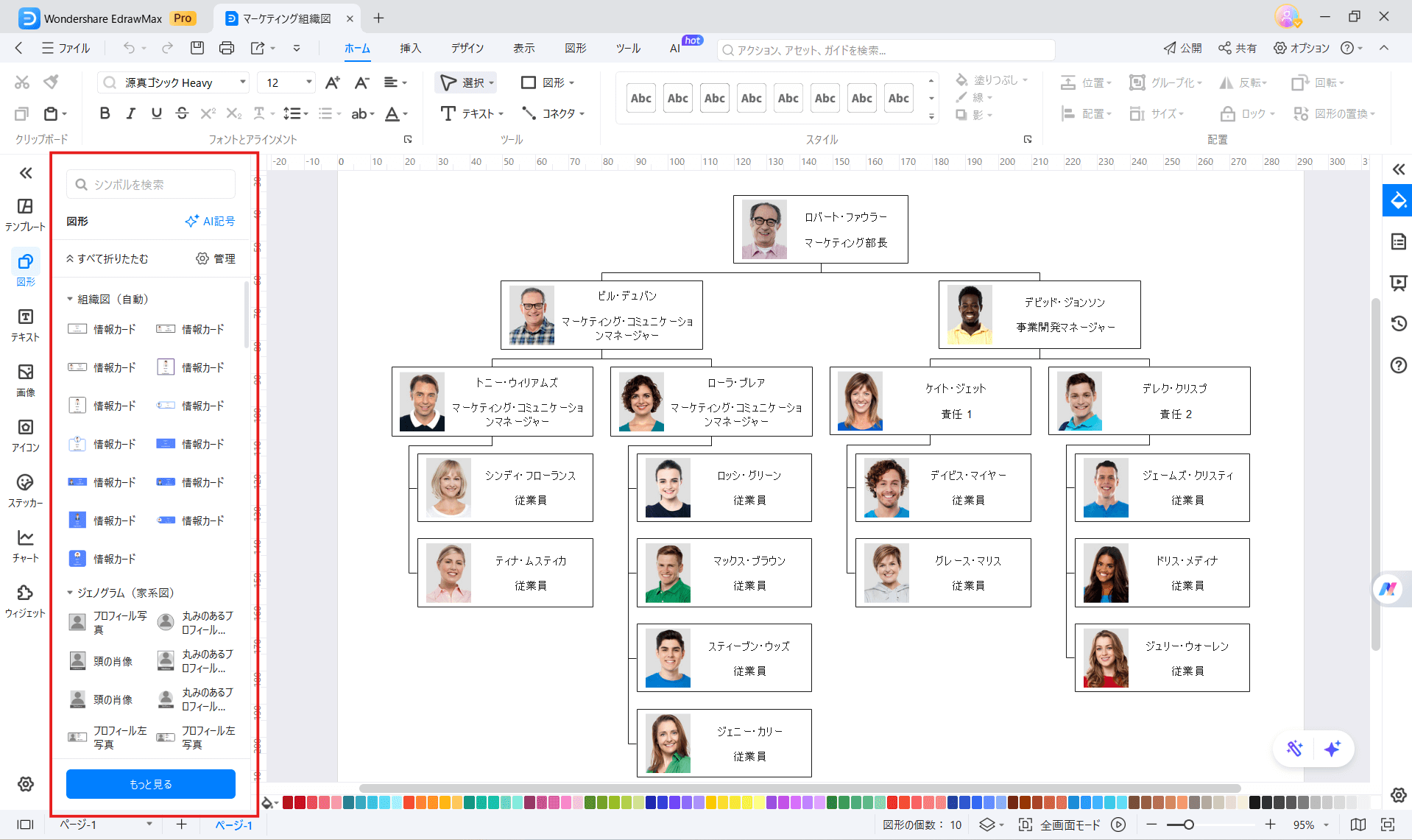Open the テンプレート panel in the left sidebar
Image resolution: width=1412 pixels, height=840 pixels.
(25, 213)
